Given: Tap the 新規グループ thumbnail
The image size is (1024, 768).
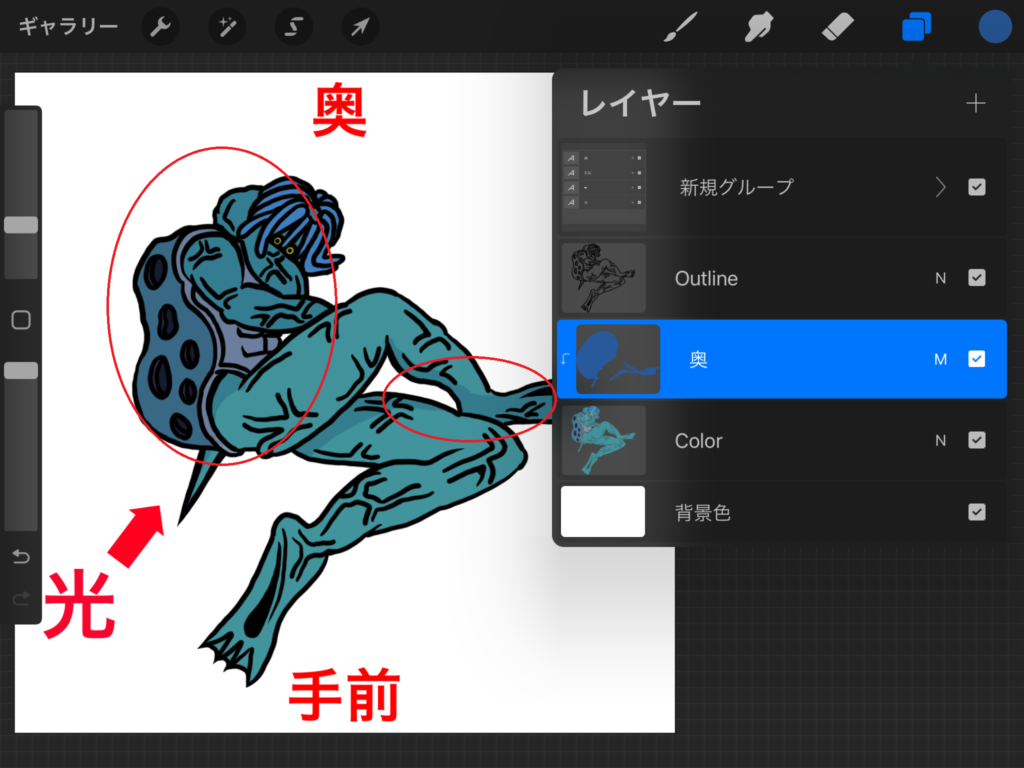Looking at the screenshot, I should tap(604, 187).
